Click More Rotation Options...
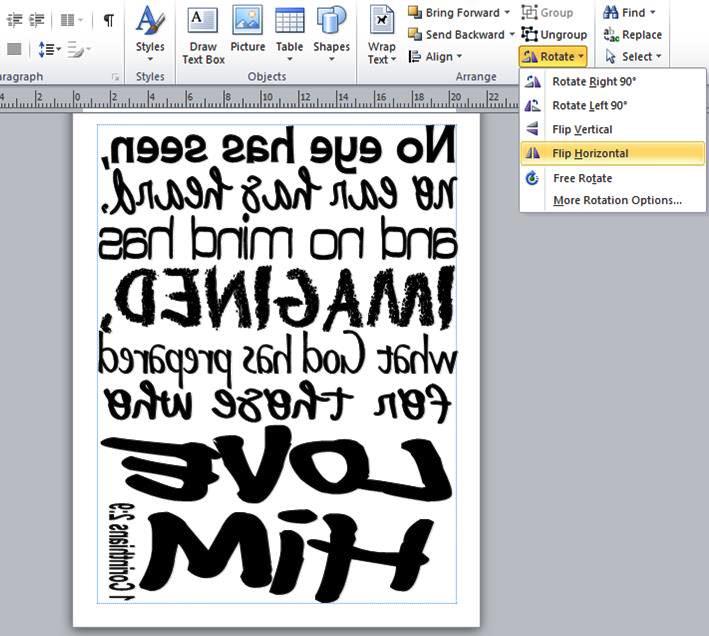Screen dimensions: 709x636 tap(617, 201)
